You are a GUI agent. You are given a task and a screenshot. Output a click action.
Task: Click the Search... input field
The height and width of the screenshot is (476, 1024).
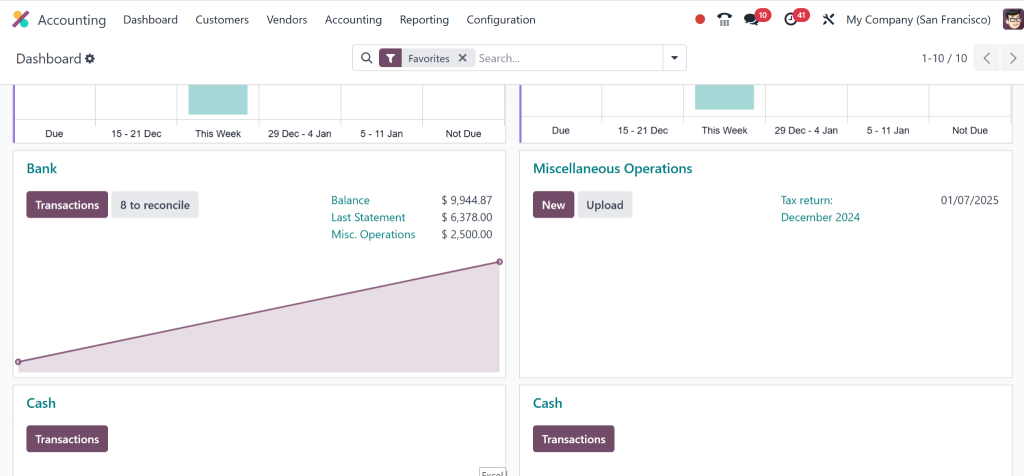[x=568, y=58]
